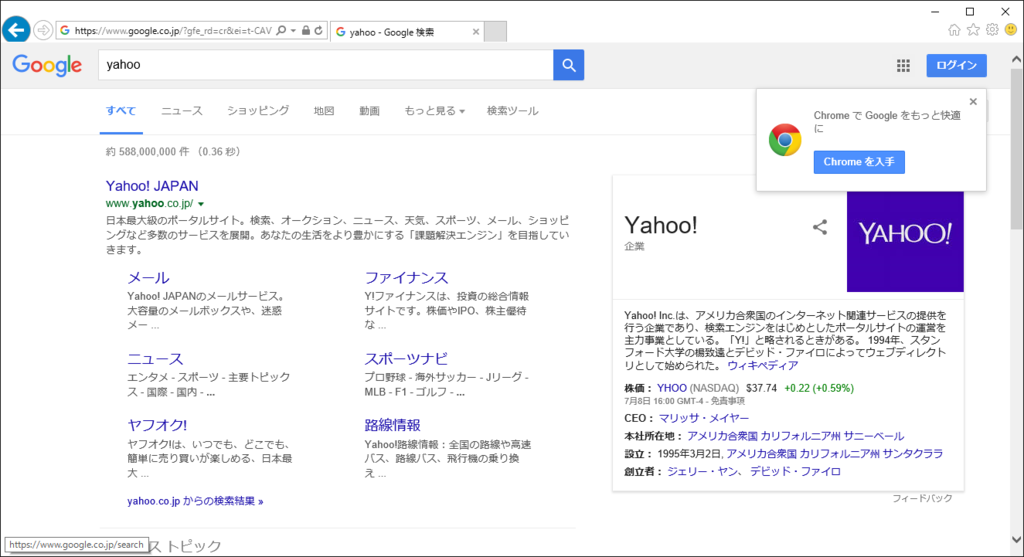Open 'アメリカ合衆国 カリフォルニア州 サンタクララ' link

coord(835,453)
